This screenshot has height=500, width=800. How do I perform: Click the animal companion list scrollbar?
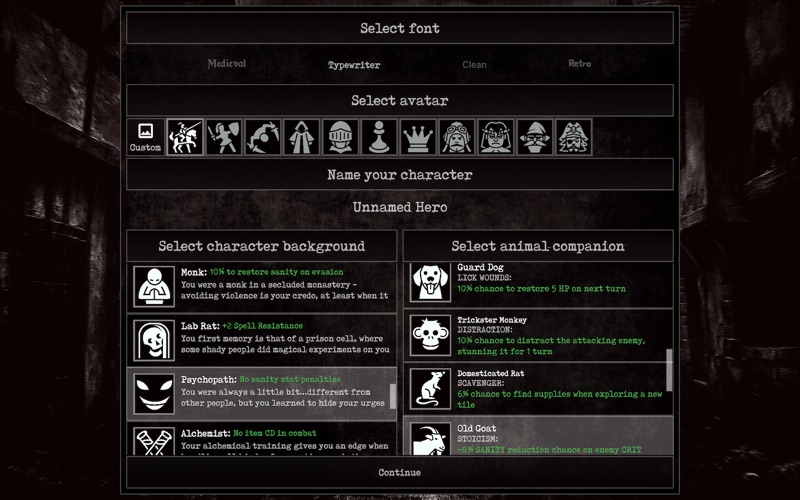669,370
